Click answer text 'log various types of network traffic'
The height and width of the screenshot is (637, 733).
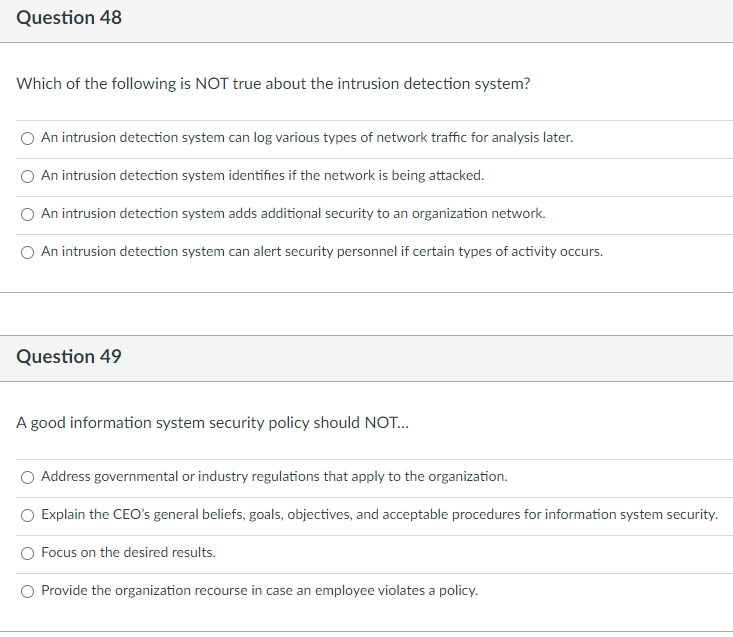pyautogui.click(x=307, y=138)
